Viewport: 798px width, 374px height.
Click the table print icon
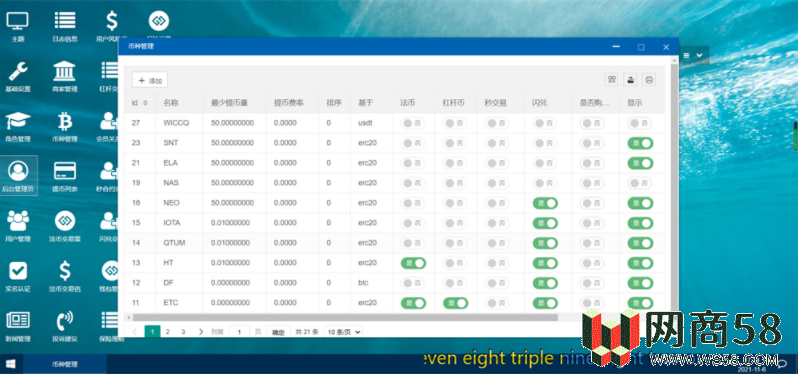coord(649,79)
